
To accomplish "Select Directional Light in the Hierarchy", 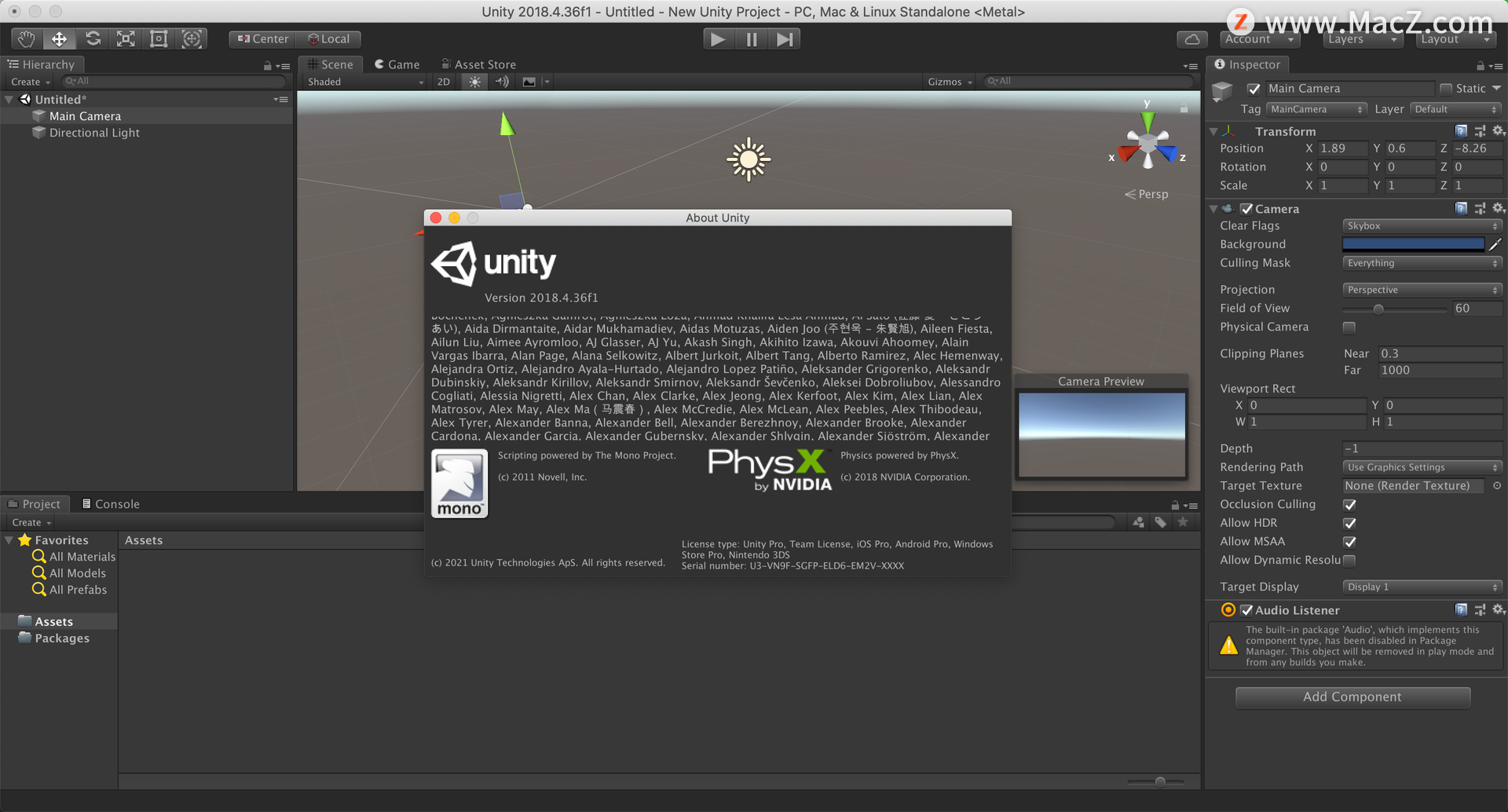I will (x=94, y=133).
